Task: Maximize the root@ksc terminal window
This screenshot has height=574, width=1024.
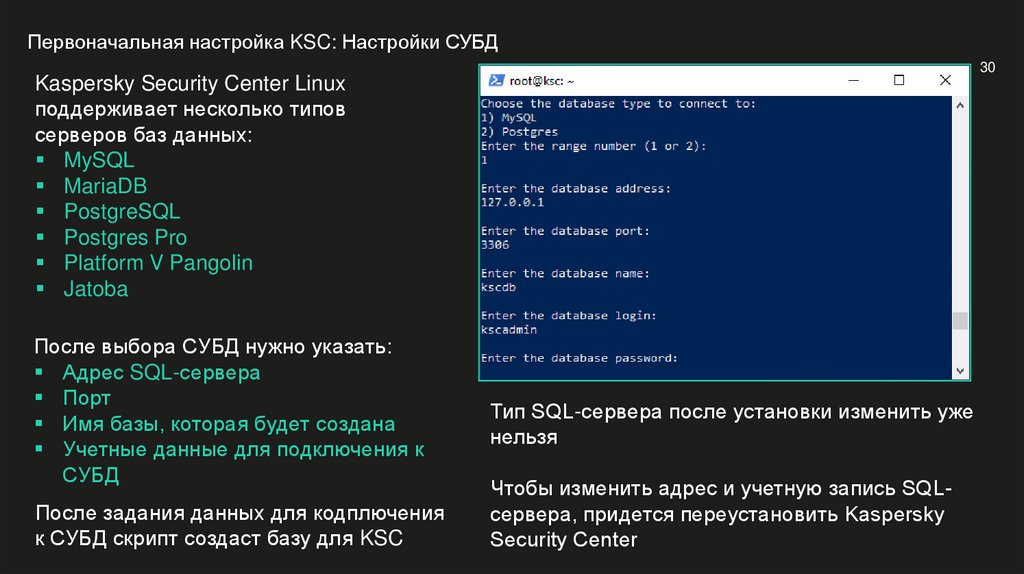Action: pos(899,80)
